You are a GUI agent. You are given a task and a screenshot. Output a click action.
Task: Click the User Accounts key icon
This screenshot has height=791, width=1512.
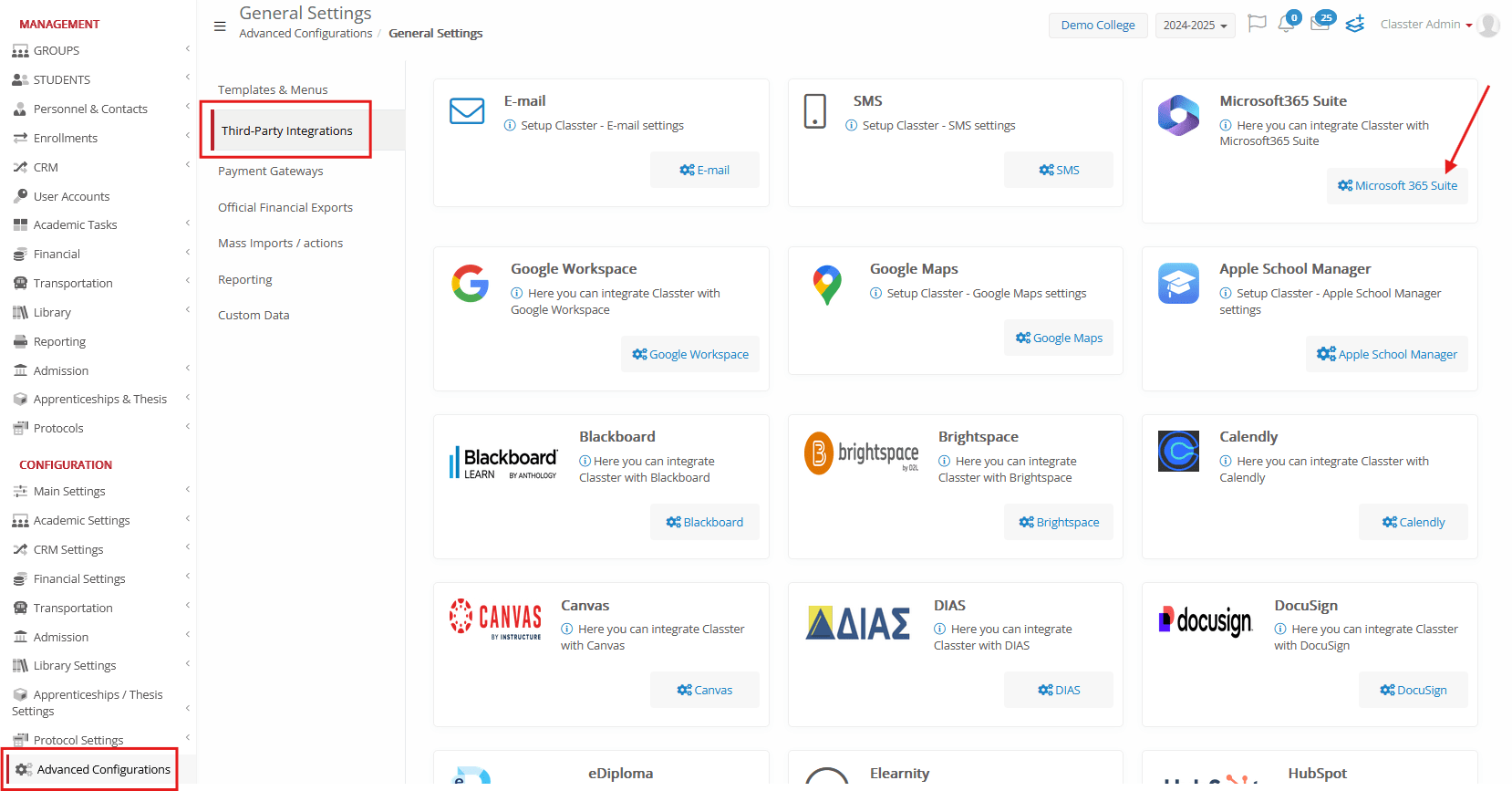tap(20, 196)
